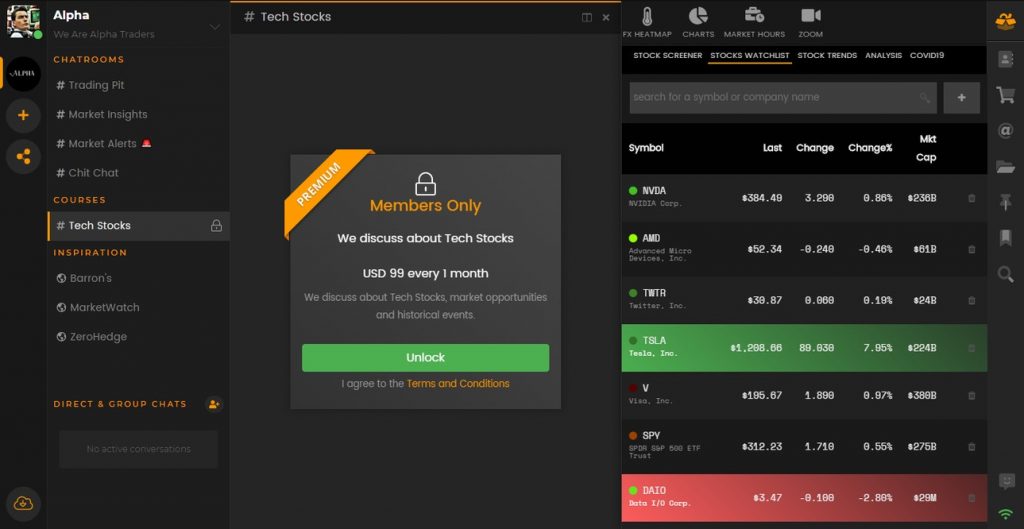This screenshot has height=529, width=1024.
Task: Add a symbol with the plus button
Action: (961, 98)
